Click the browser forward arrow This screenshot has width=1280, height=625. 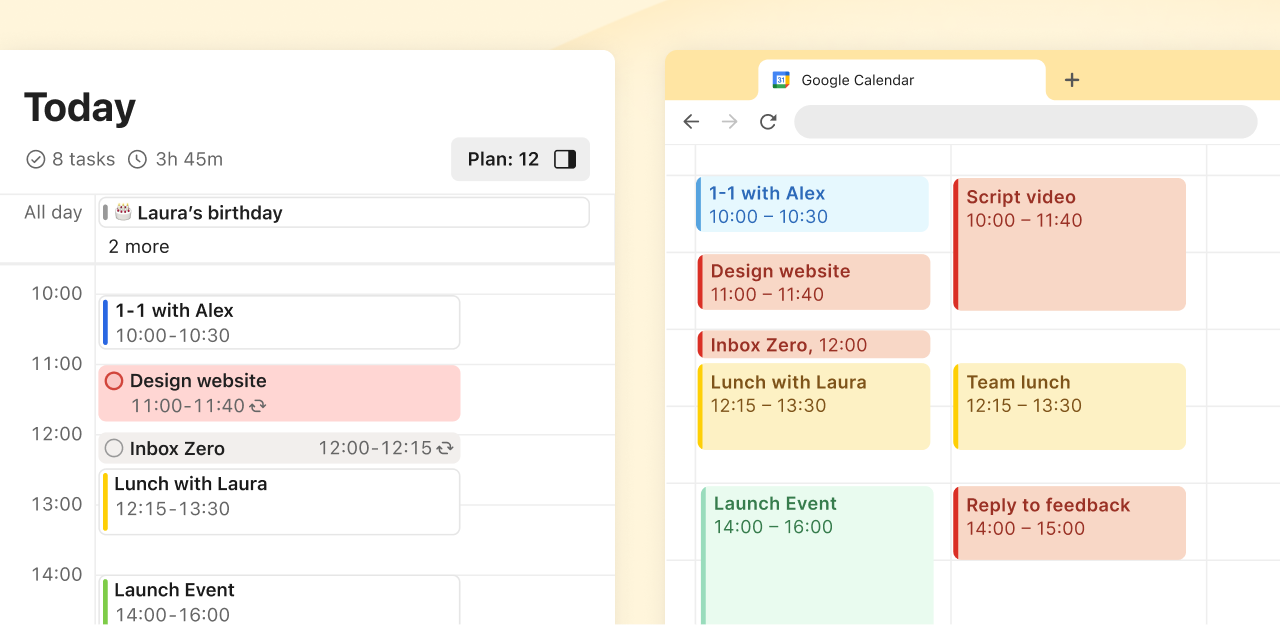(729, 121)
